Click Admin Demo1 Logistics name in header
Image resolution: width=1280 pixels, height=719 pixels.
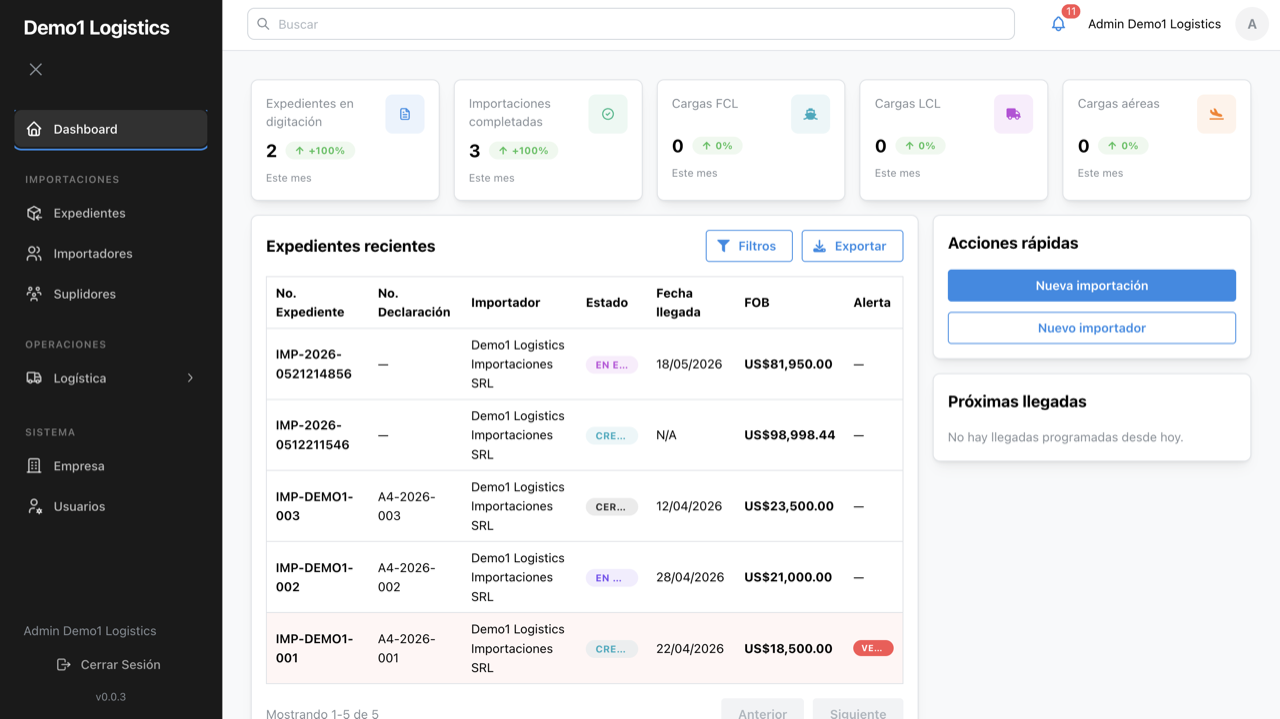pos(1154,24)
